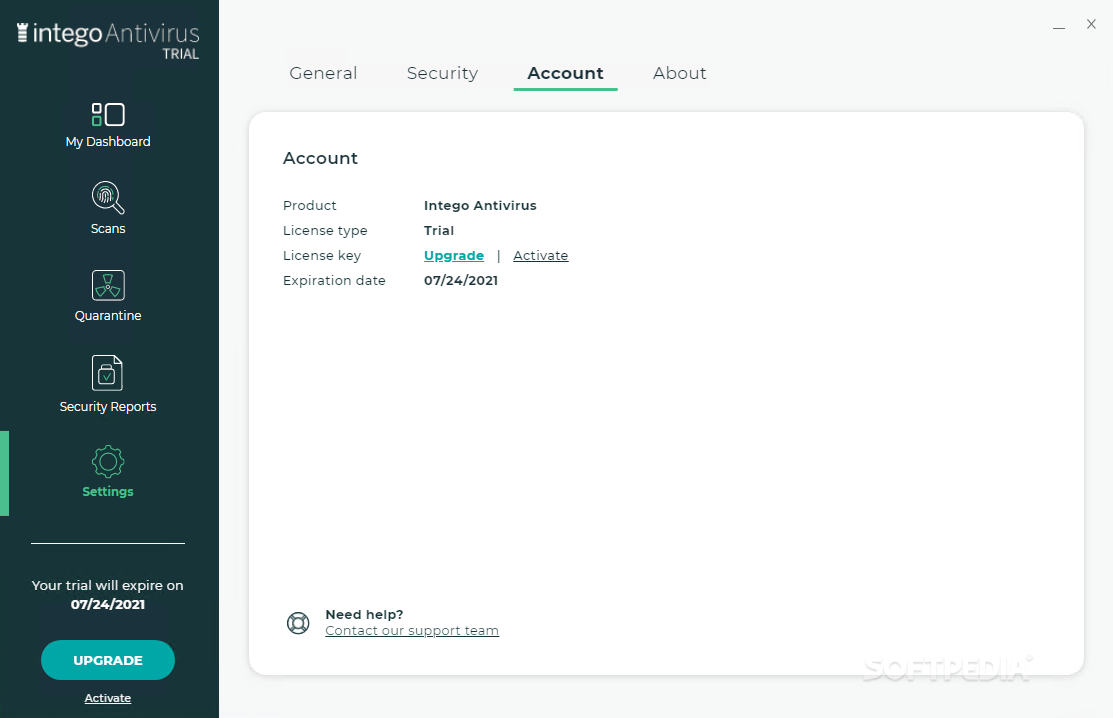Click the Intego Antivirus product name value
Viewport: 1113px width, 718px height.
(x=480, y=206)
